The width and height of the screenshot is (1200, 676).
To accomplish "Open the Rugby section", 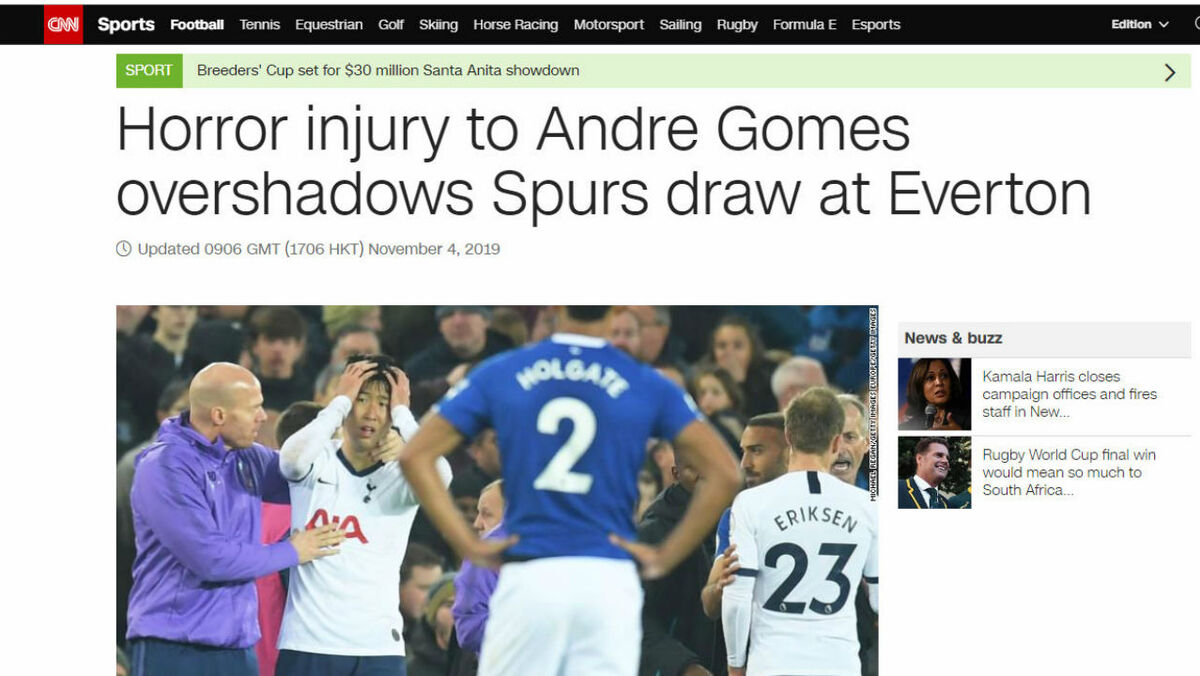I will (737, 24).
